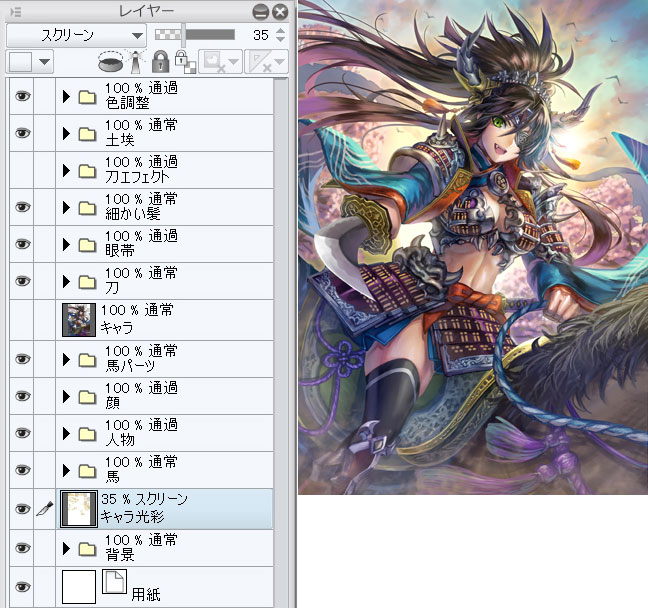Show the hidden 刀エフェクト folder
This screenshot has width=648, height=608.
click(22, 170)
